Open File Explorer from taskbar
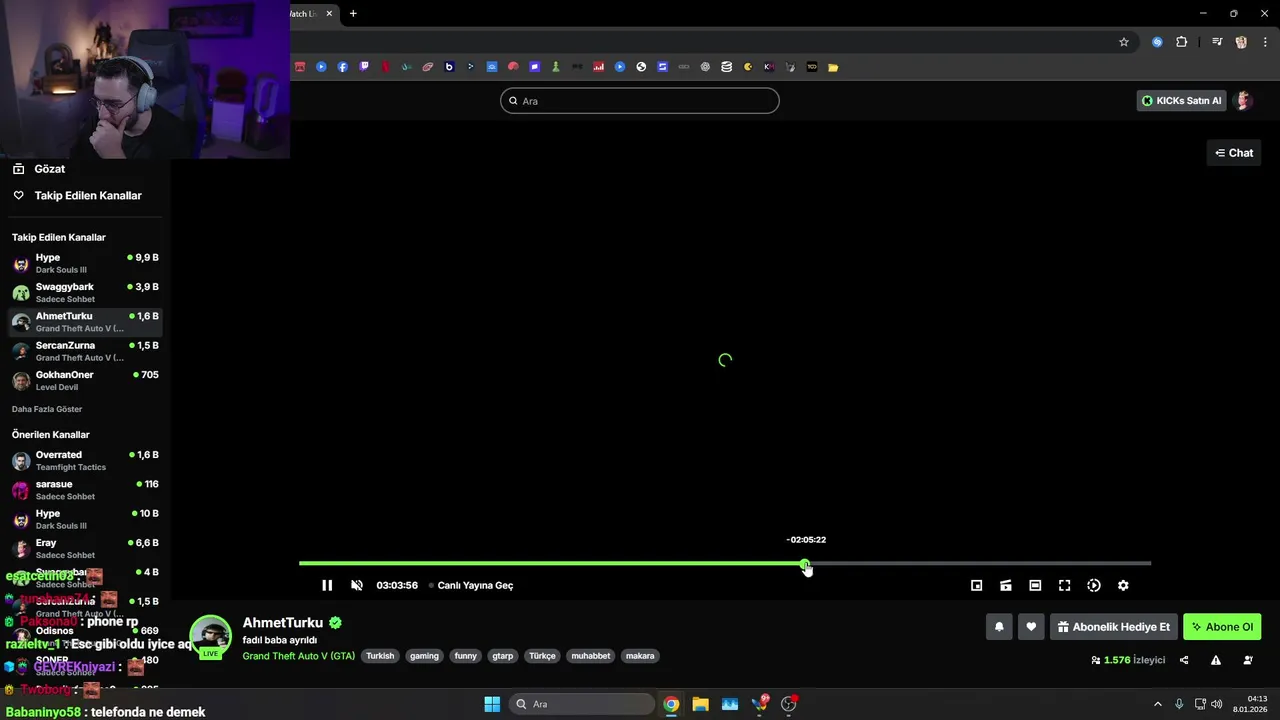Screen dimensions: 1280x720 700,704
